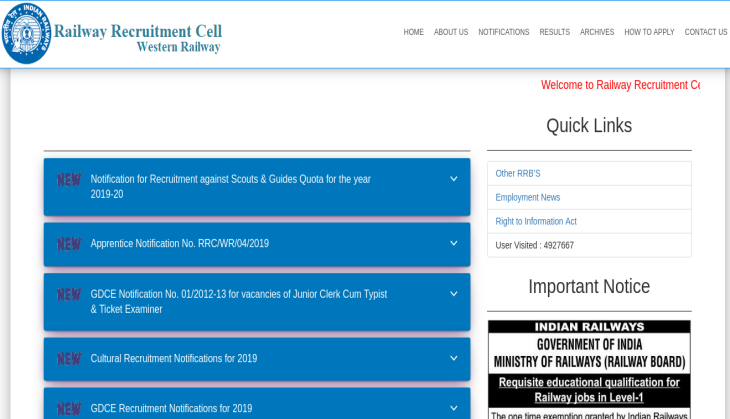Click NEW badge on Cultural Recruitment row

[69, 359]
